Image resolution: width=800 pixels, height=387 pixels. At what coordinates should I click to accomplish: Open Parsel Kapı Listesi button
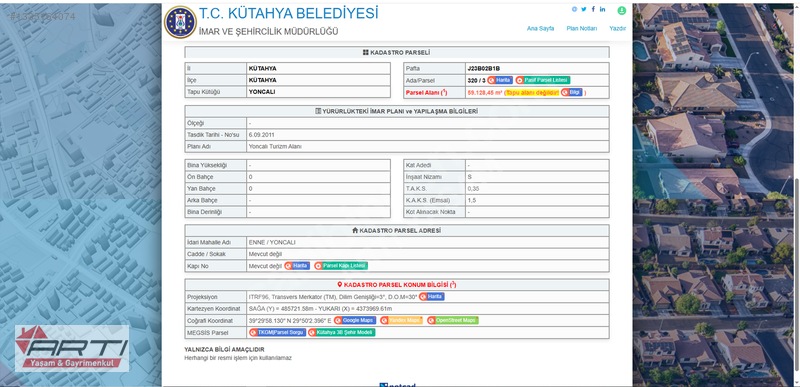[x=341, y=266]
